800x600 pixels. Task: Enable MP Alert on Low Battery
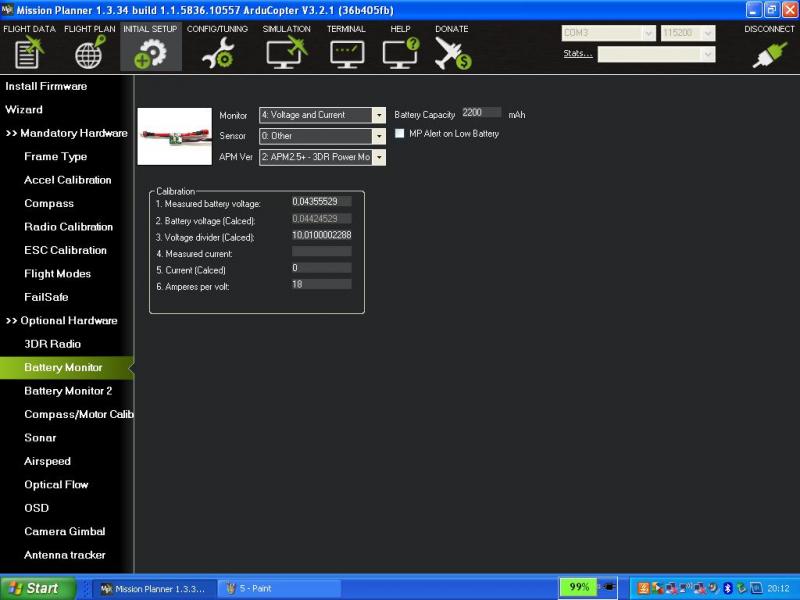click(401, 134)
